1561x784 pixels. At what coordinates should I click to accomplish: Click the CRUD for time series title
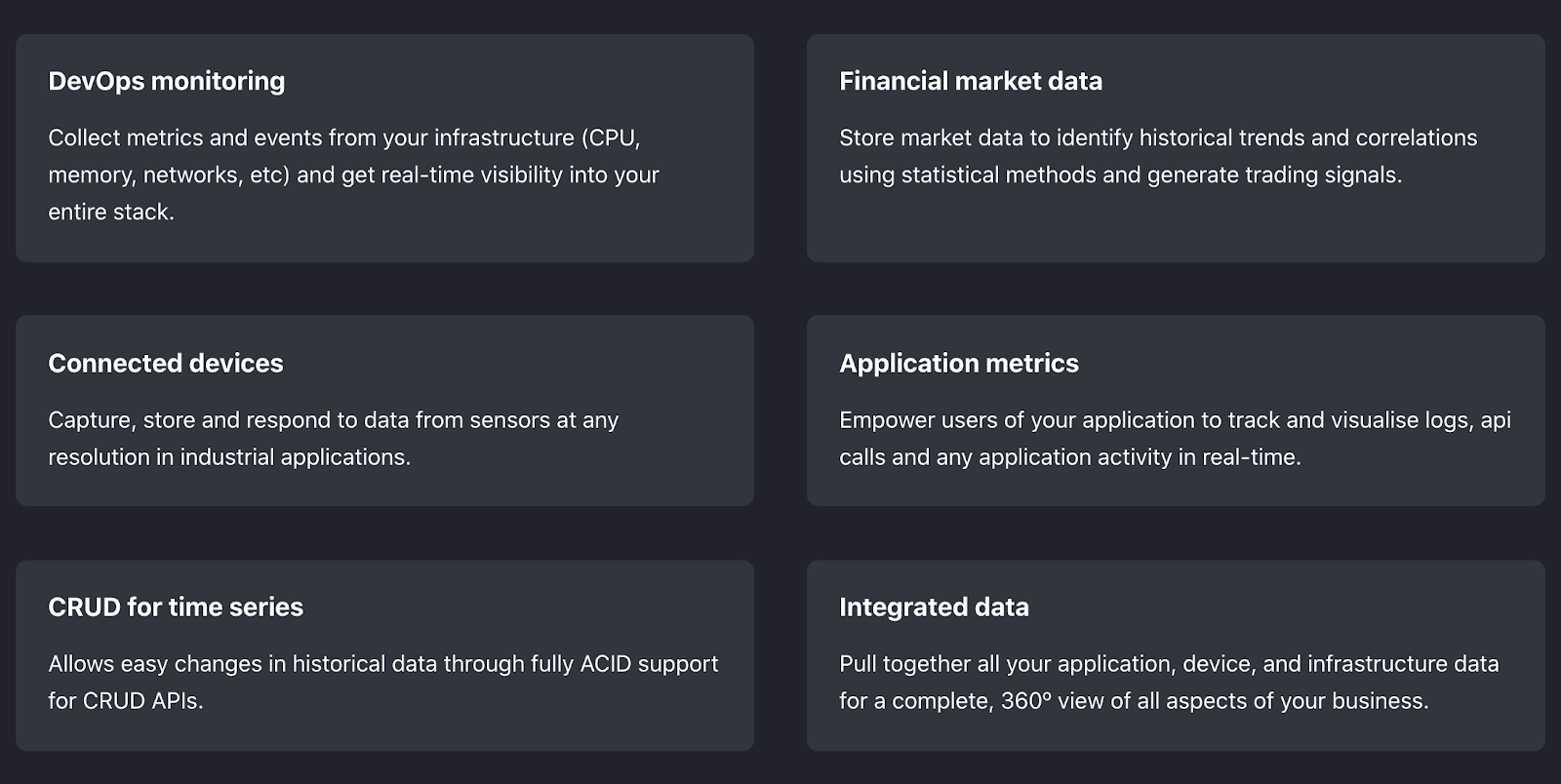pos(176,607)
